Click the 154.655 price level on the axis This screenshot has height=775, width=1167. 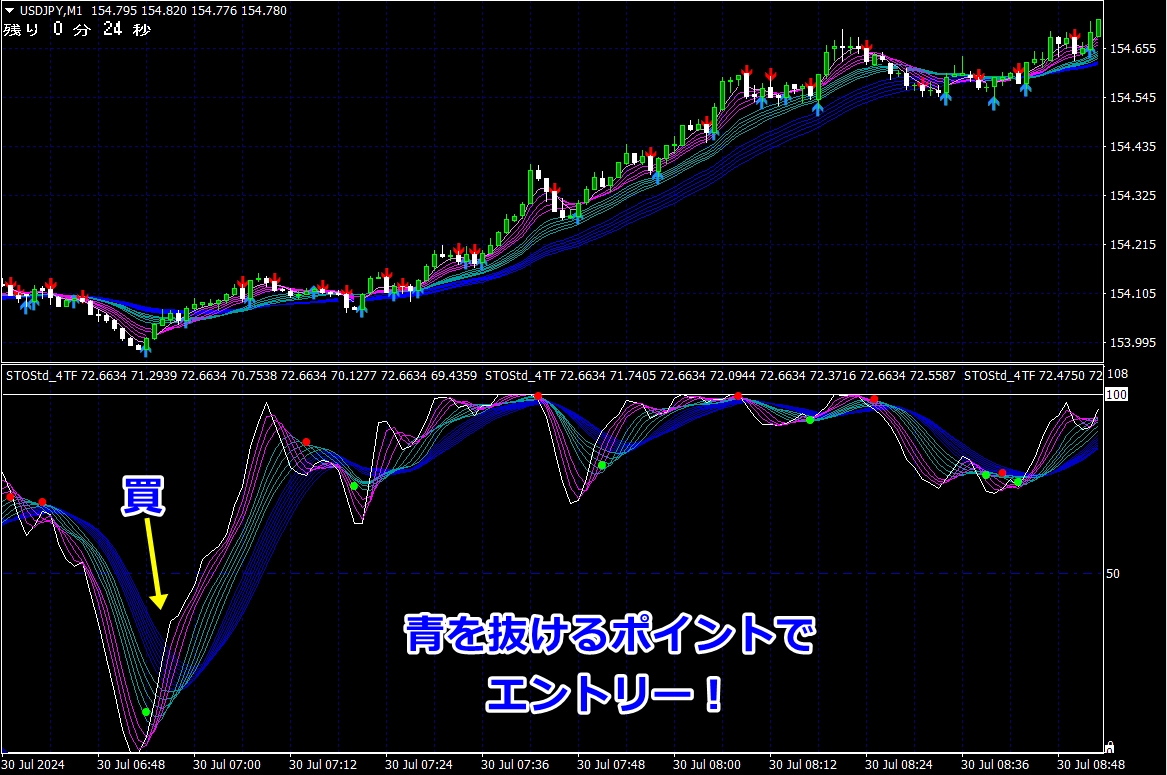tap(1132, 48)
